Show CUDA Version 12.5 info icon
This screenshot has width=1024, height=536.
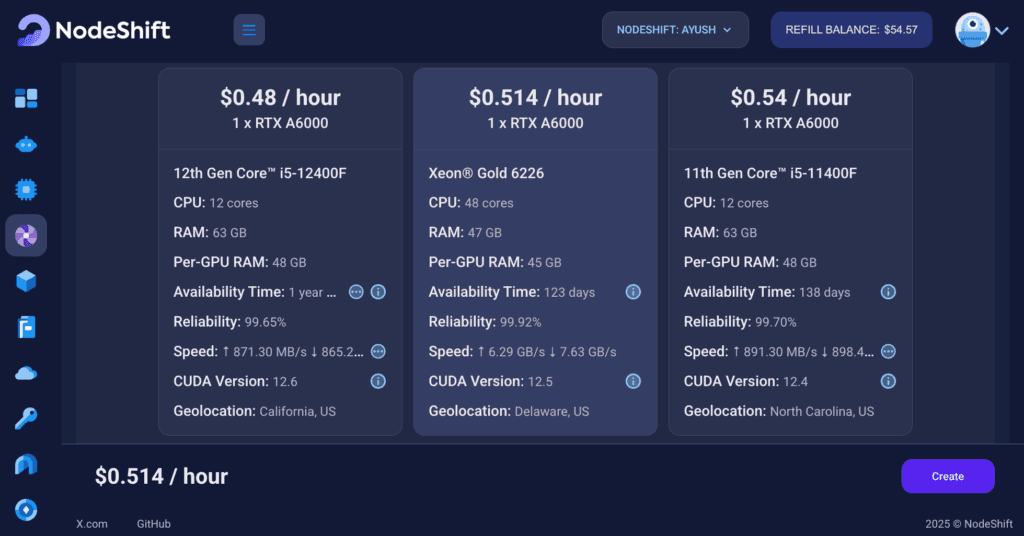click(633, 381)
